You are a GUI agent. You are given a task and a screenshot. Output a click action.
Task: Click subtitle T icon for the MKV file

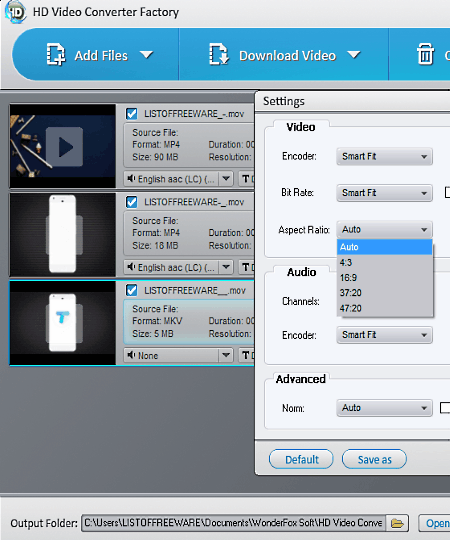246,355
